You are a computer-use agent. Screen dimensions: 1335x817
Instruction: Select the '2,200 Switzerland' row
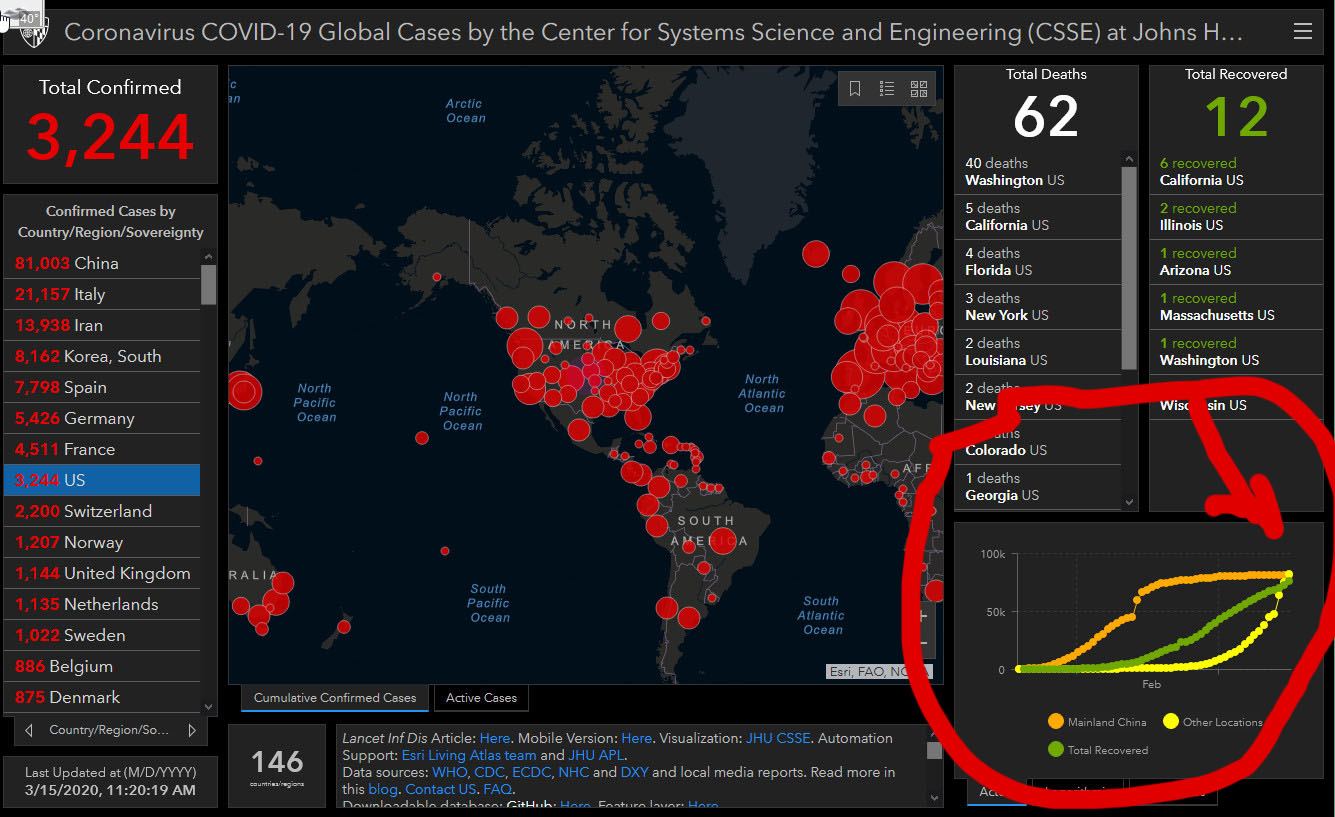(x=102, y=511)
